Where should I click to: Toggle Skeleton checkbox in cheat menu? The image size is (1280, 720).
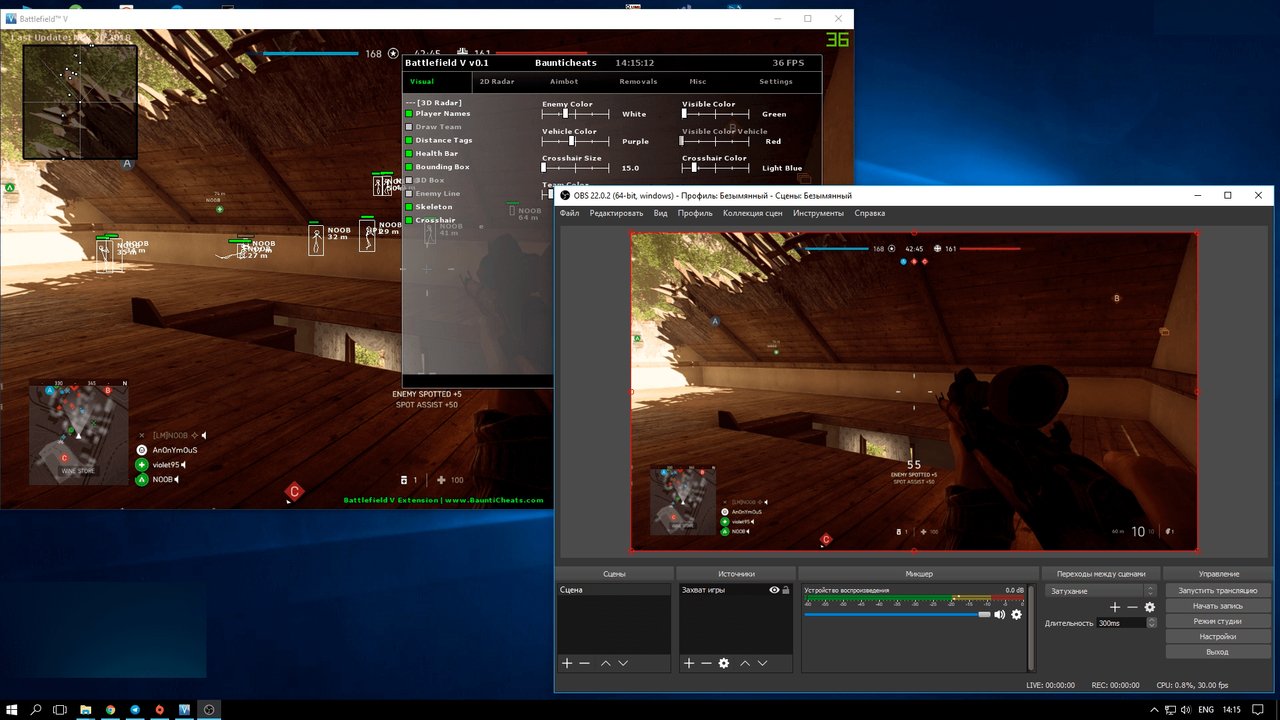[x=409, y=207]
